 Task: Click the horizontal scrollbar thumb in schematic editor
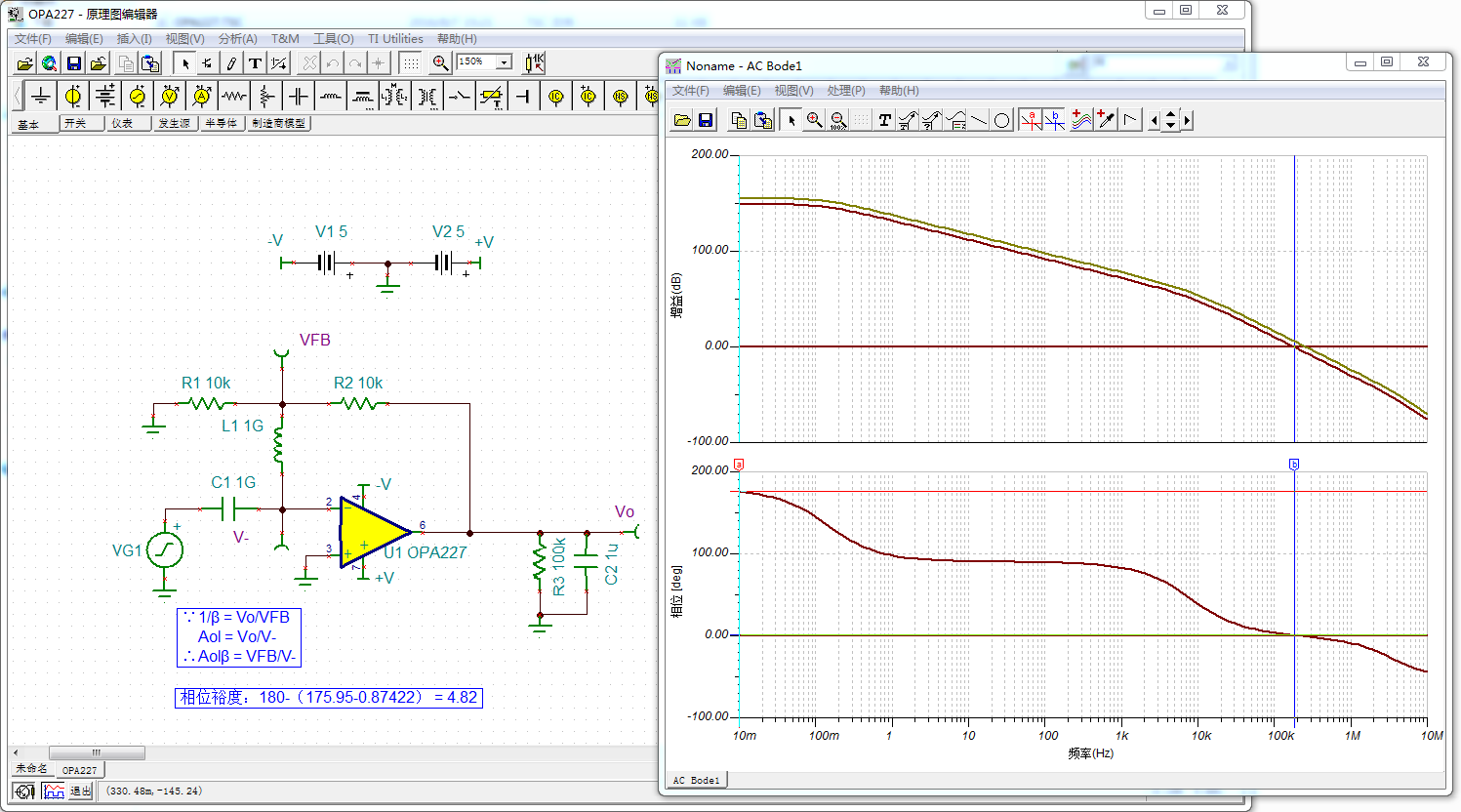(97, 752)
